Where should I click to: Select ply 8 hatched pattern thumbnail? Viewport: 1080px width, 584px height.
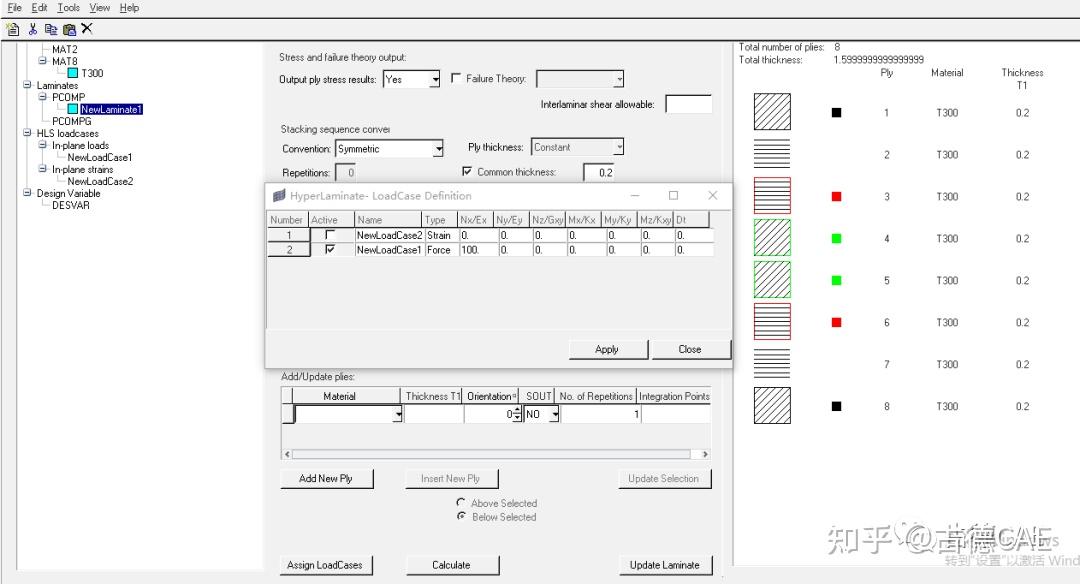point(772,406)
